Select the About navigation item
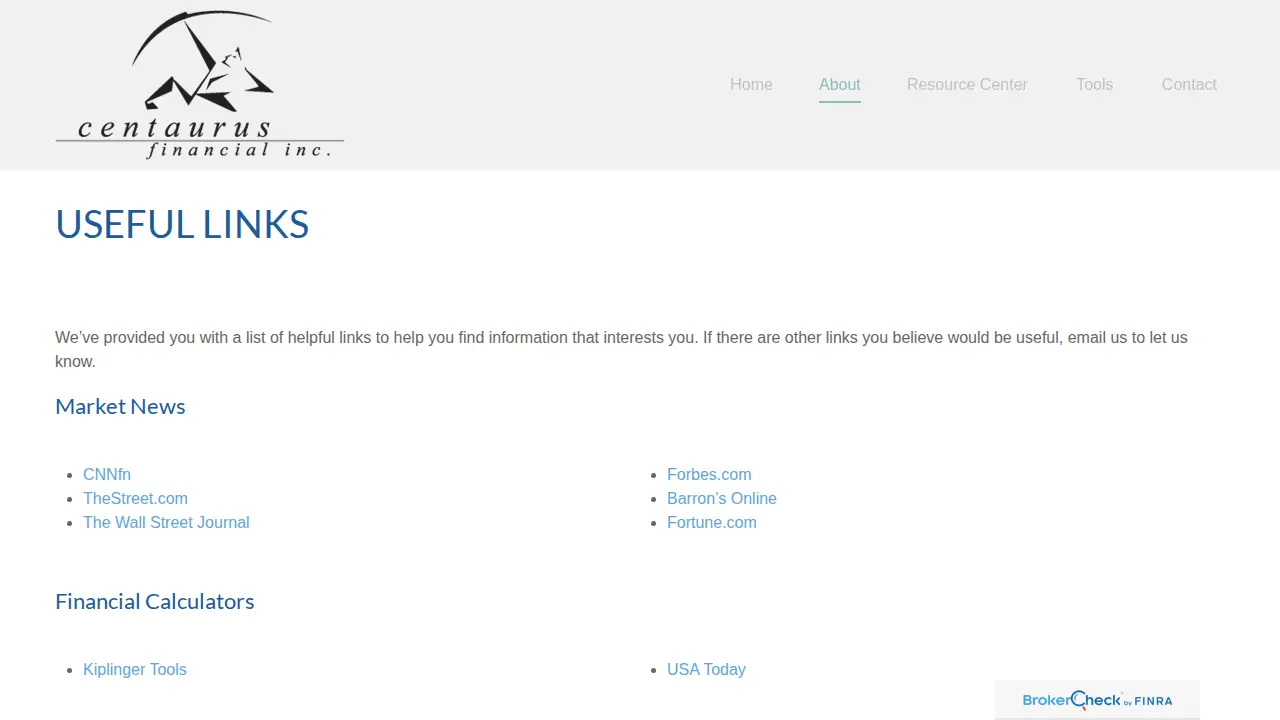The image size is (1280, 720). coord(840,85)
